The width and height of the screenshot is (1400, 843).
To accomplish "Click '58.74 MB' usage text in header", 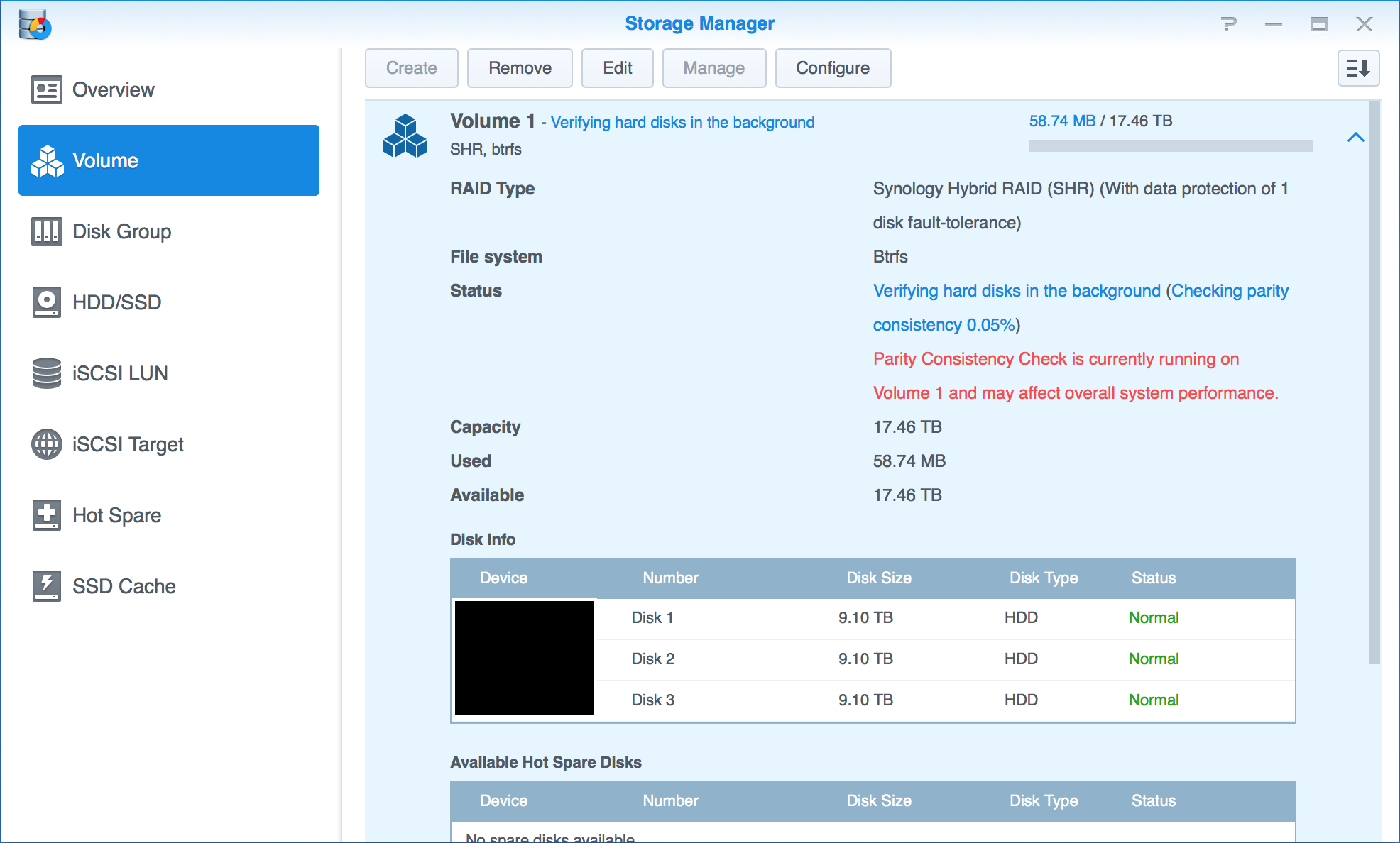I will click(x=1062, y=121).
